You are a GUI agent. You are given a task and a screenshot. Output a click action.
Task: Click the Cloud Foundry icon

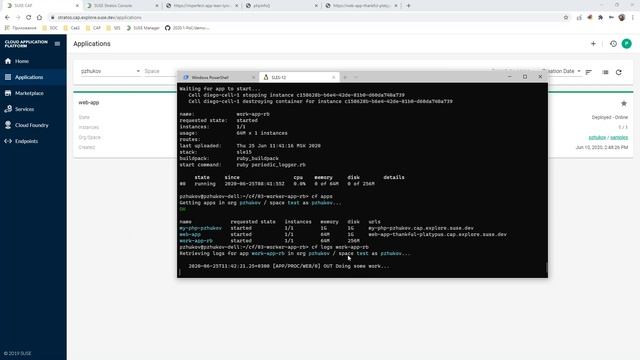(x=8, y=125)
